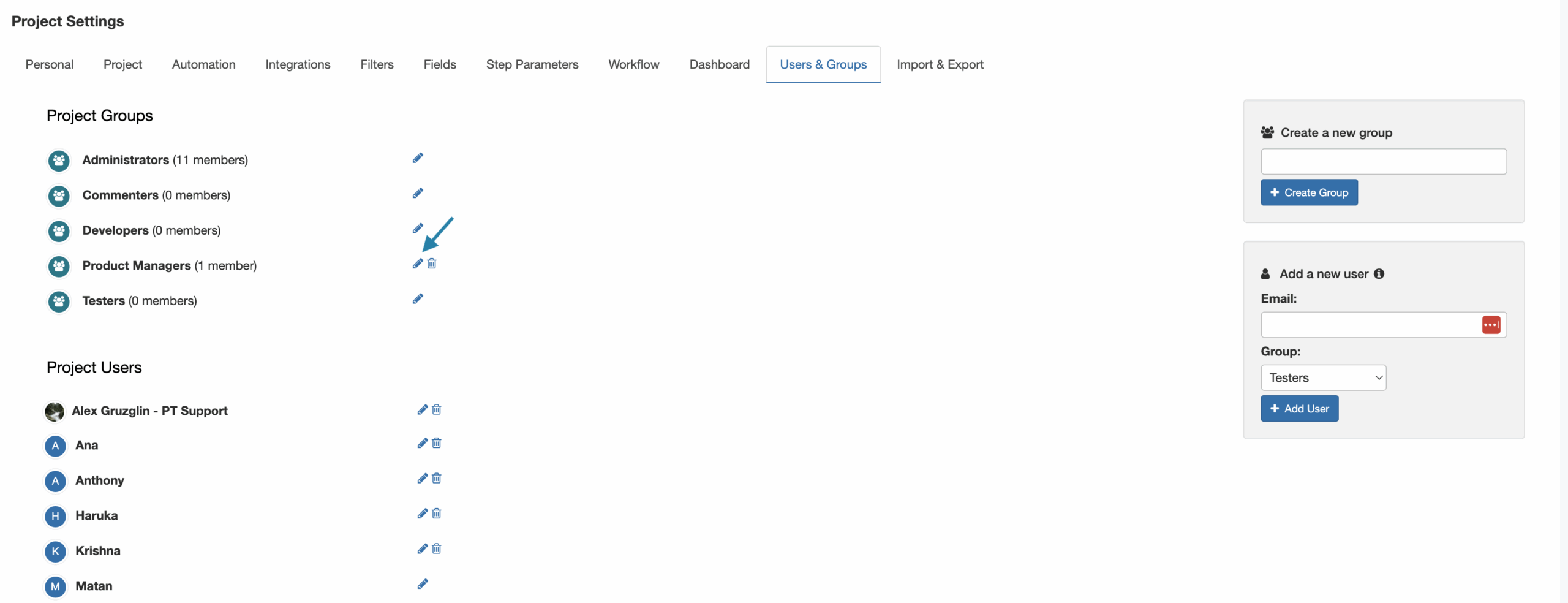Click the Commenters (0 members) group name
1568x603 pixels.
[157, 195]
